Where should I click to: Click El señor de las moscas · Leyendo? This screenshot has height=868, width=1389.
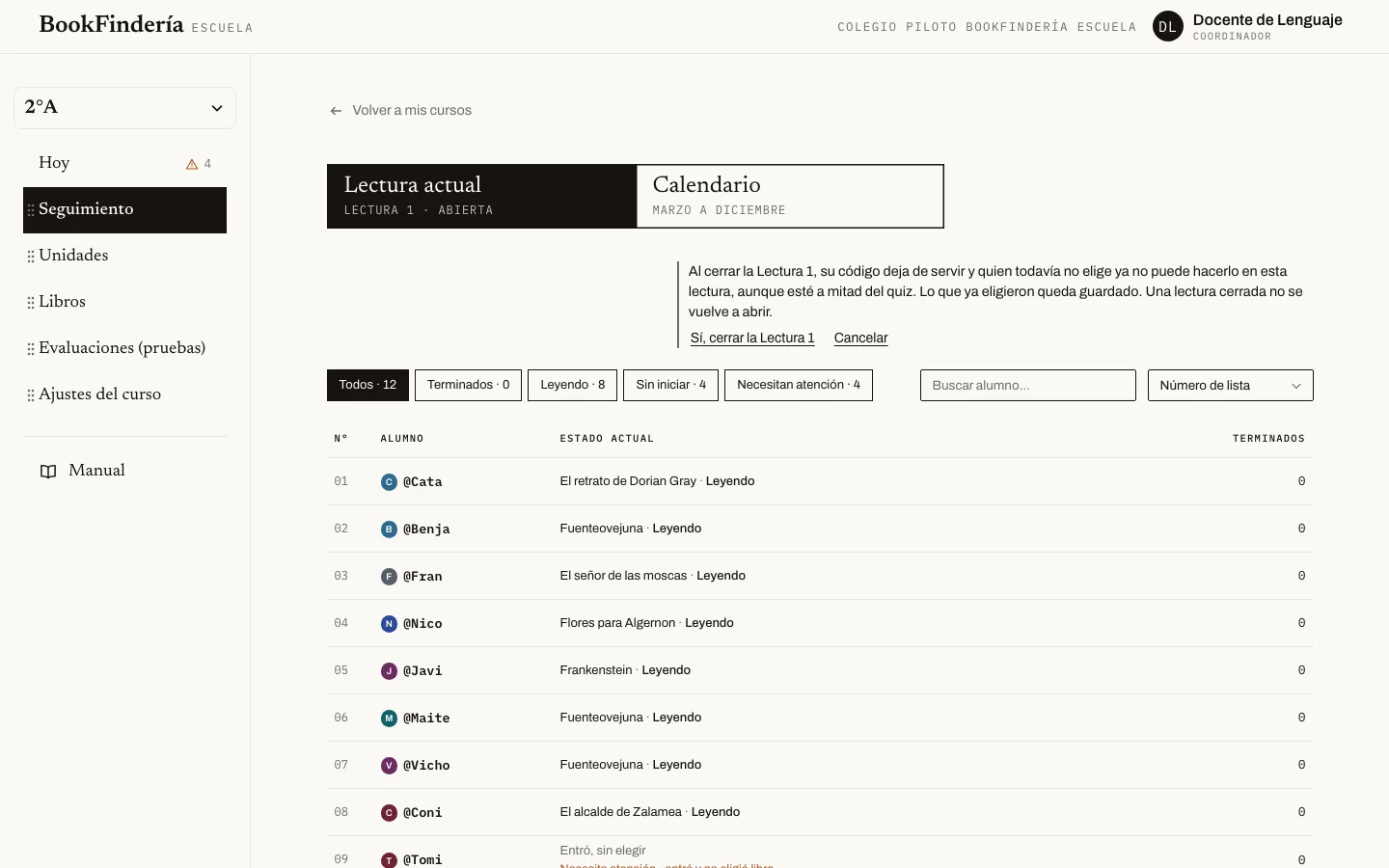point(652,576)
